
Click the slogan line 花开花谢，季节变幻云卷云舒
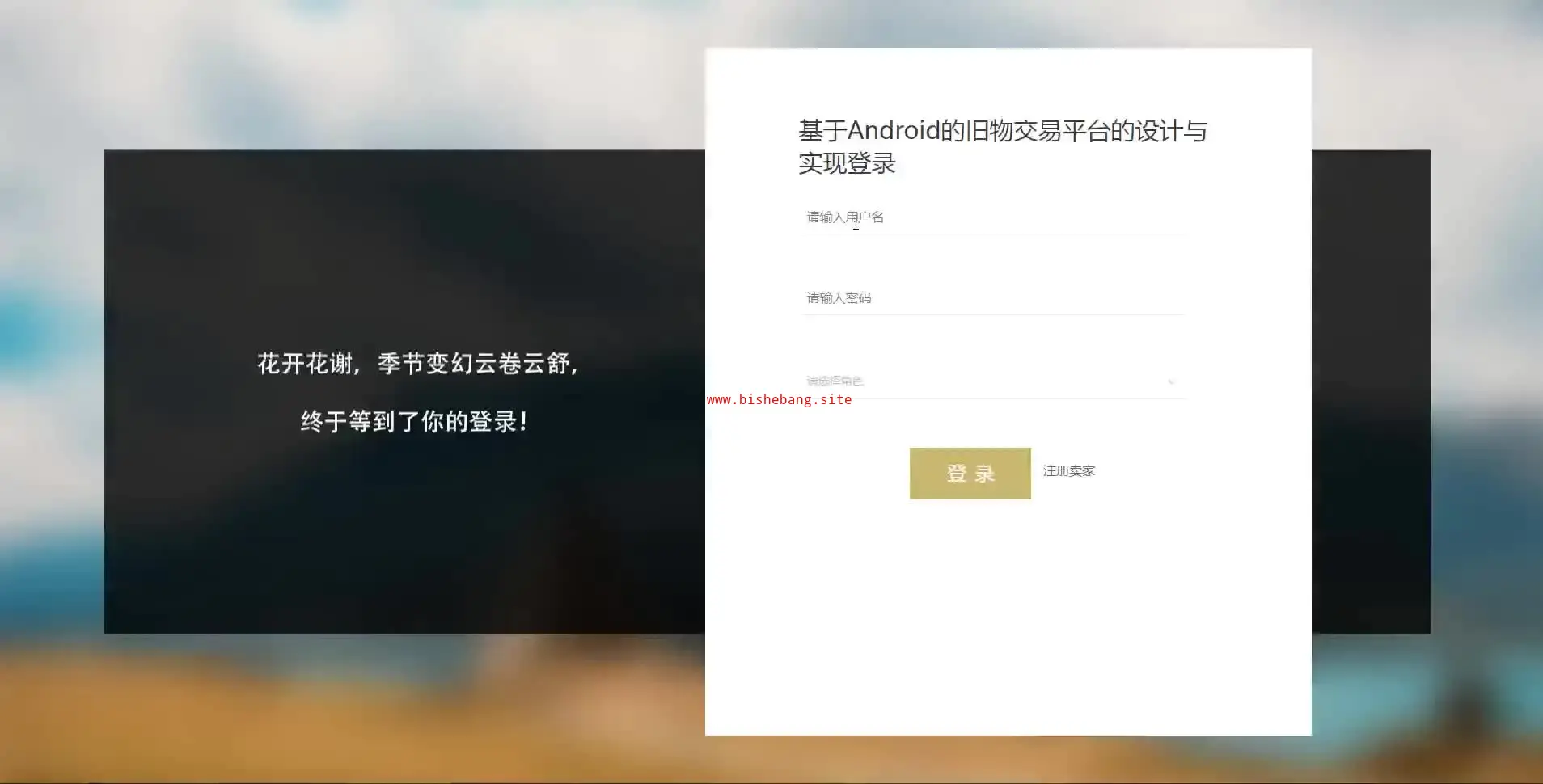(418, 364)
